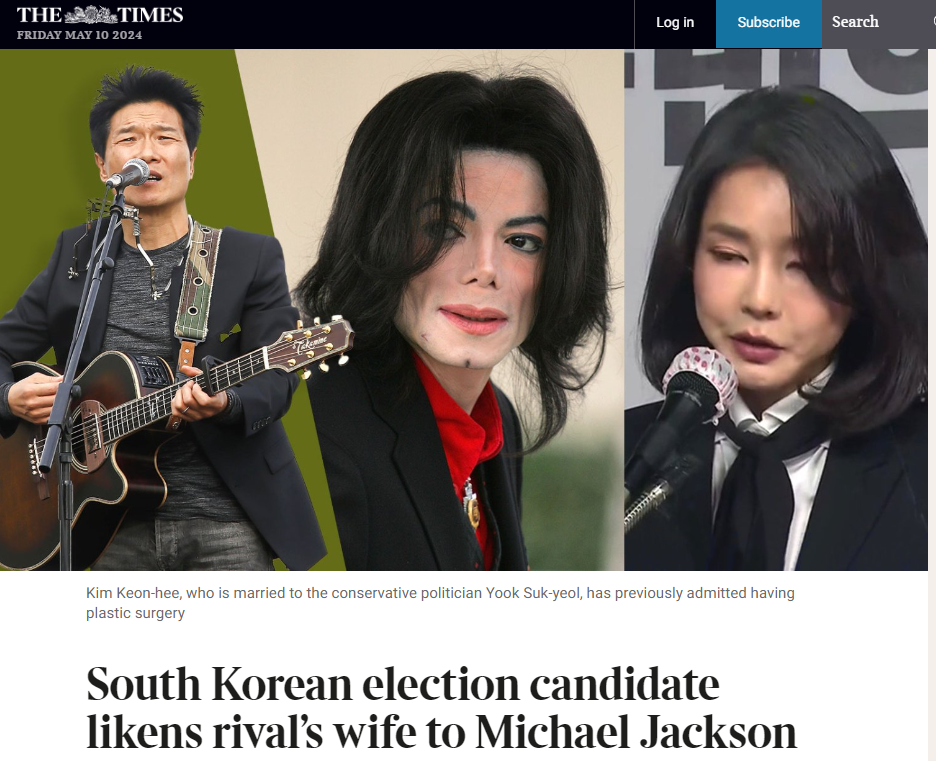Click The Times crest emblem in masthead
Viewport: 936px width, 761px height.
[x=91, y=14]
